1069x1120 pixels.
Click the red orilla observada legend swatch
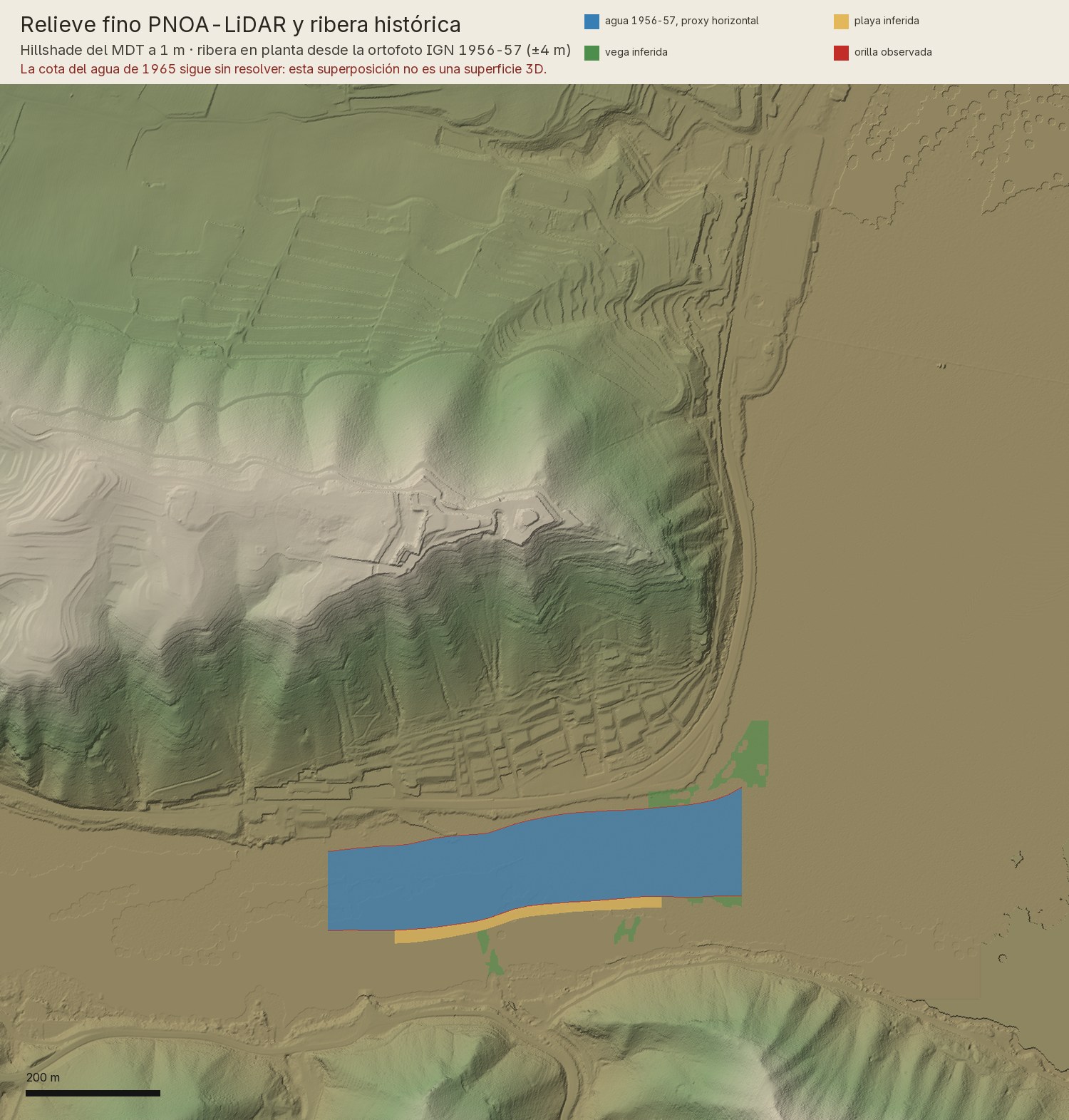841,53
